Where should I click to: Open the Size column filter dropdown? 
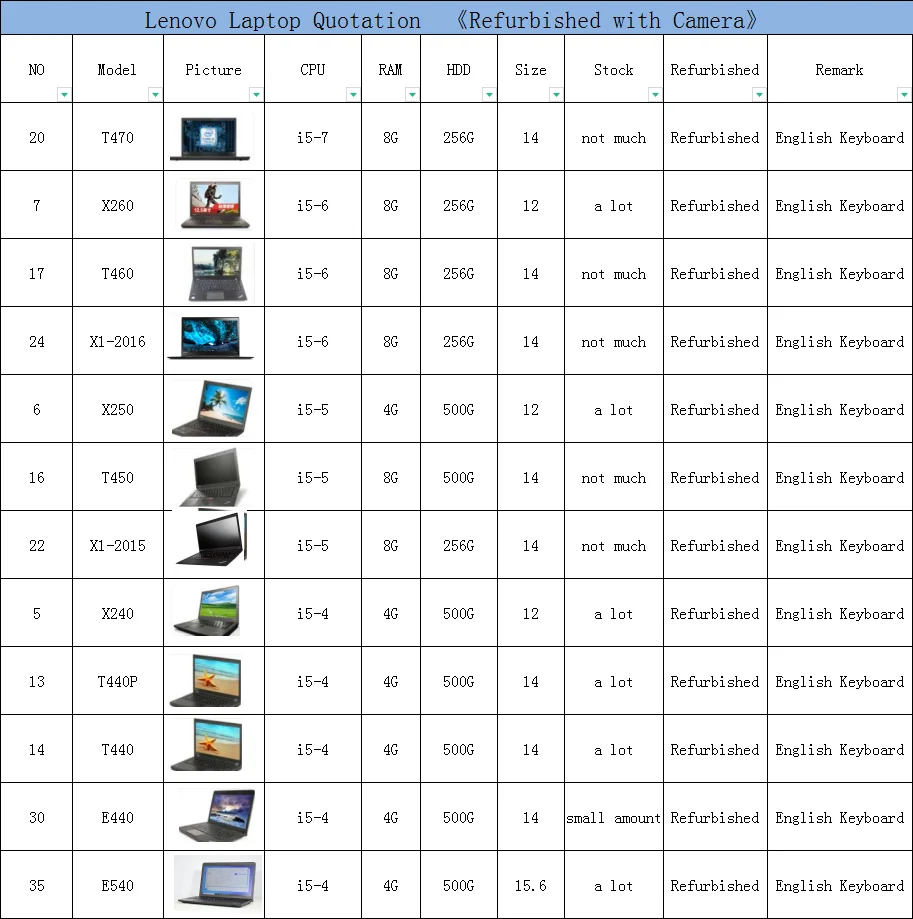(557, 94)
